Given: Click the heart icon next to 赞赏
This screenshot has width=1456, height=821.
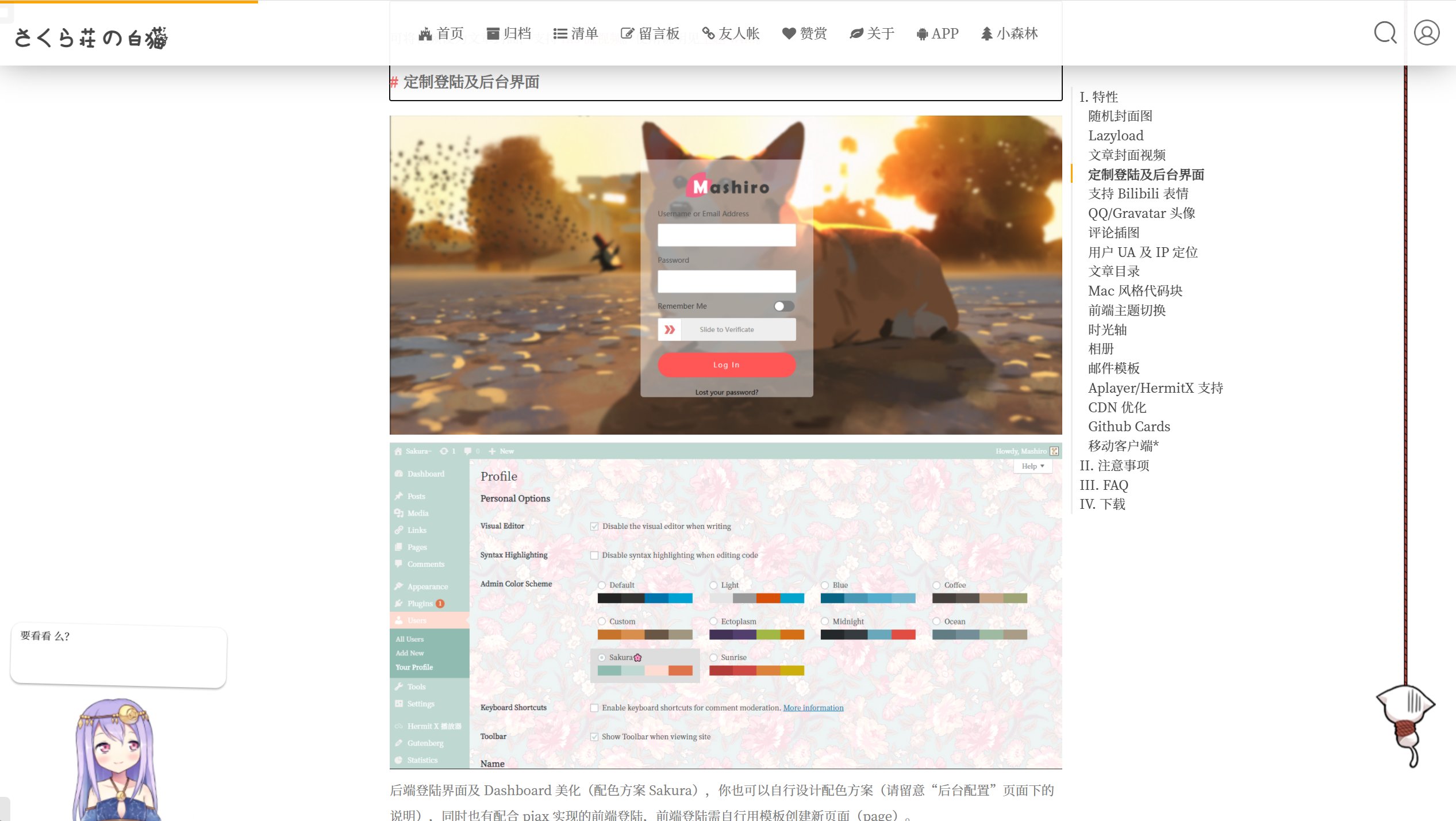Looking at the screenshot, I should (x=787, y=33).
